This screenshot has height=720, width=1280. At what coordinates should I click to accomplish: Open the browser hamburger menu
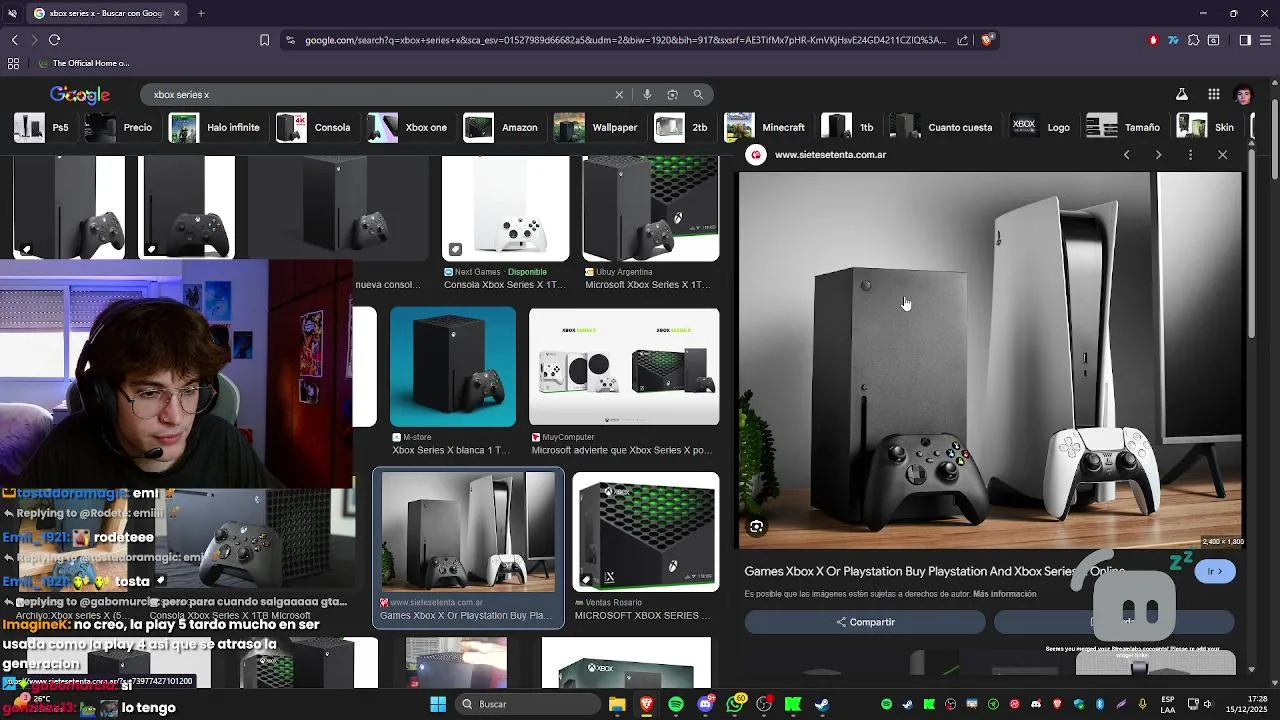(x=1266, y=40)
